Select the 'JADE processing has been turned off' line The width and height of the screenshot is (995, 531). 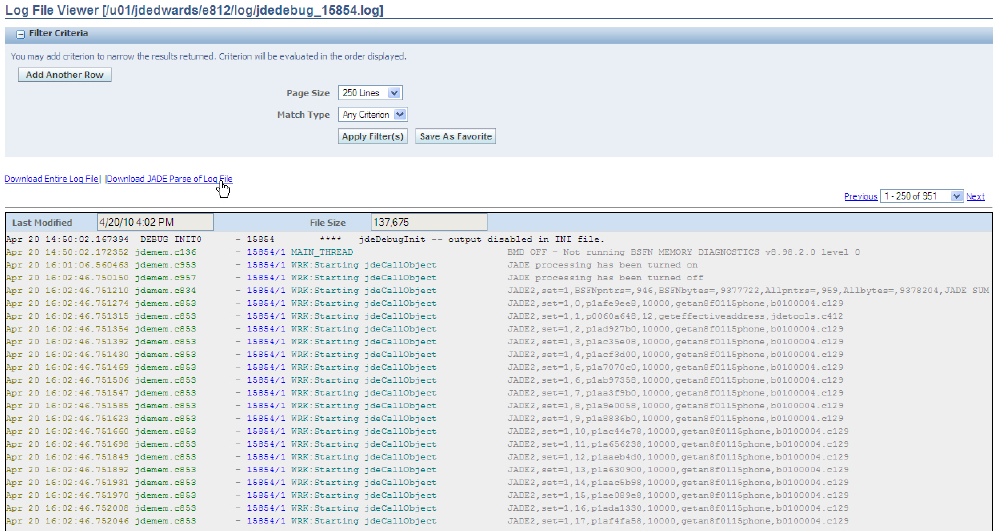[604, 278]
